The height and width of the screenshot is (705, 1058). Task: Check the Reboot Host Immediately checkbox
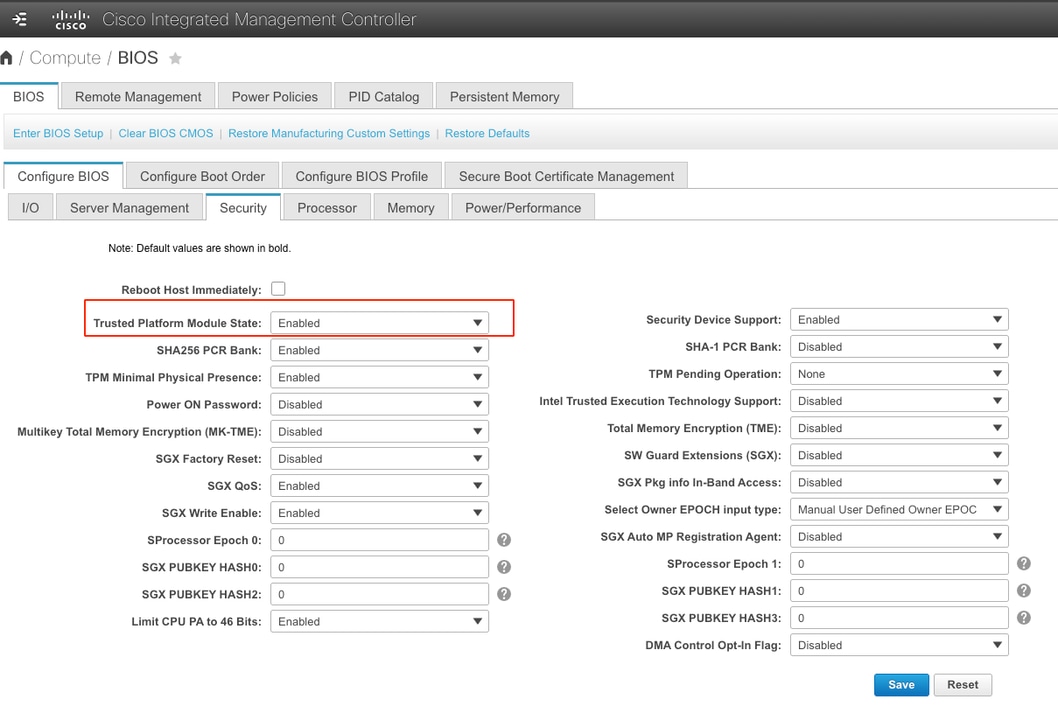tap(278, 289)
